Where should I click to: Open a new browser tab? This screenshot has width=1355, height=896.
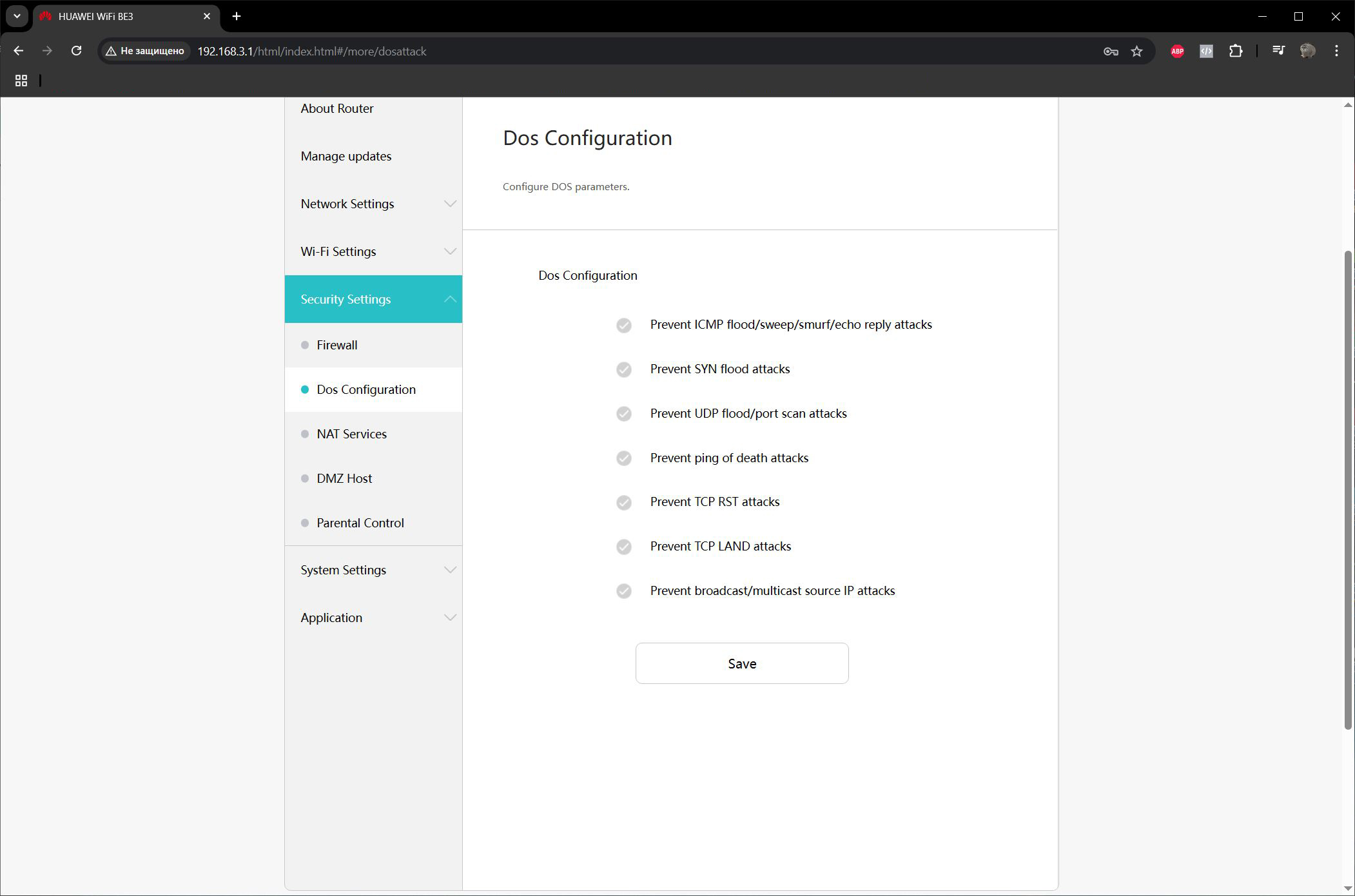pyautogui.click(x=237, y=16)
